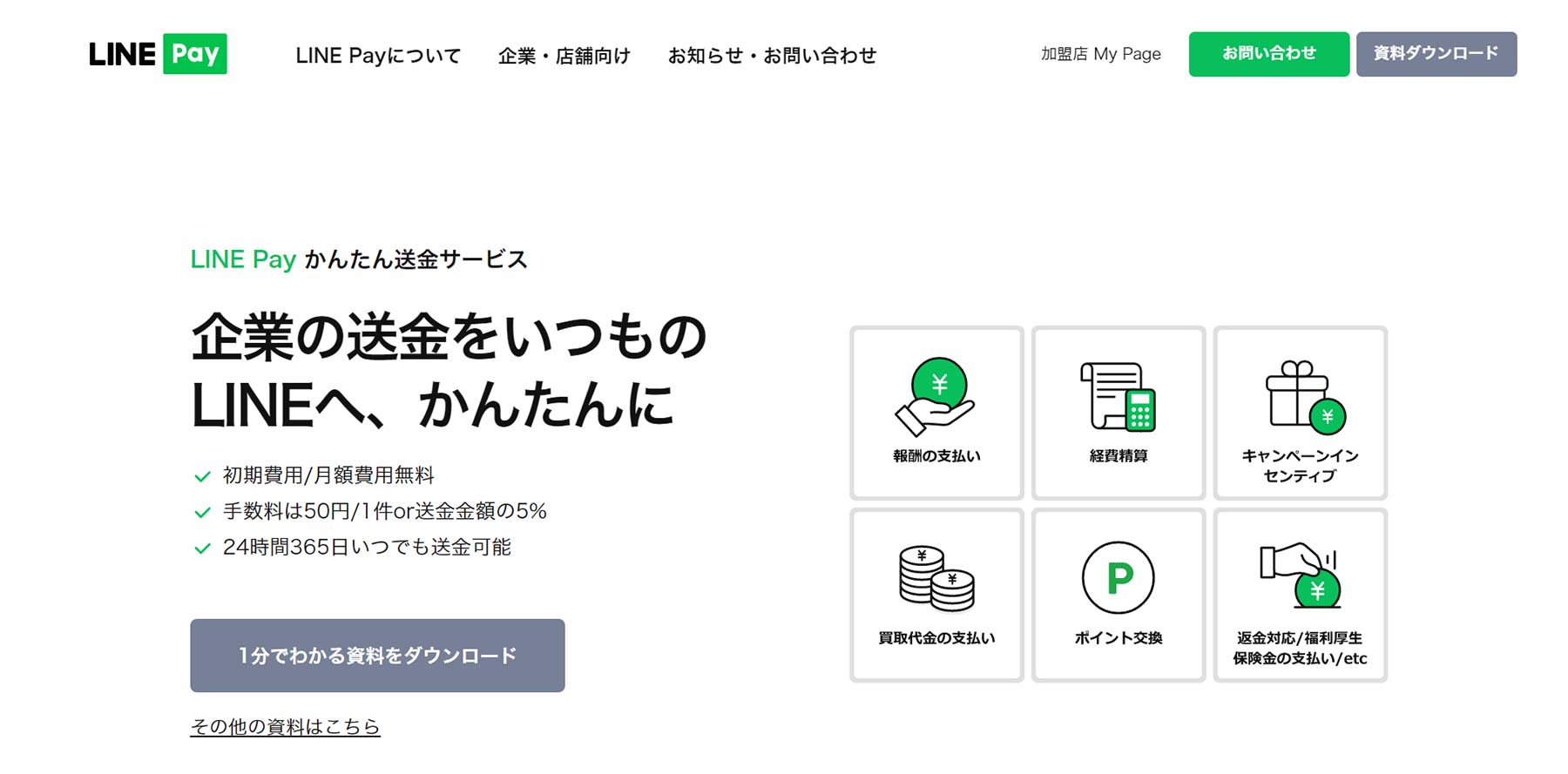The width and height of the screenshot is (1568, 774).
Task: Select the 経費精算 card label
Action: coord(1119,456)
